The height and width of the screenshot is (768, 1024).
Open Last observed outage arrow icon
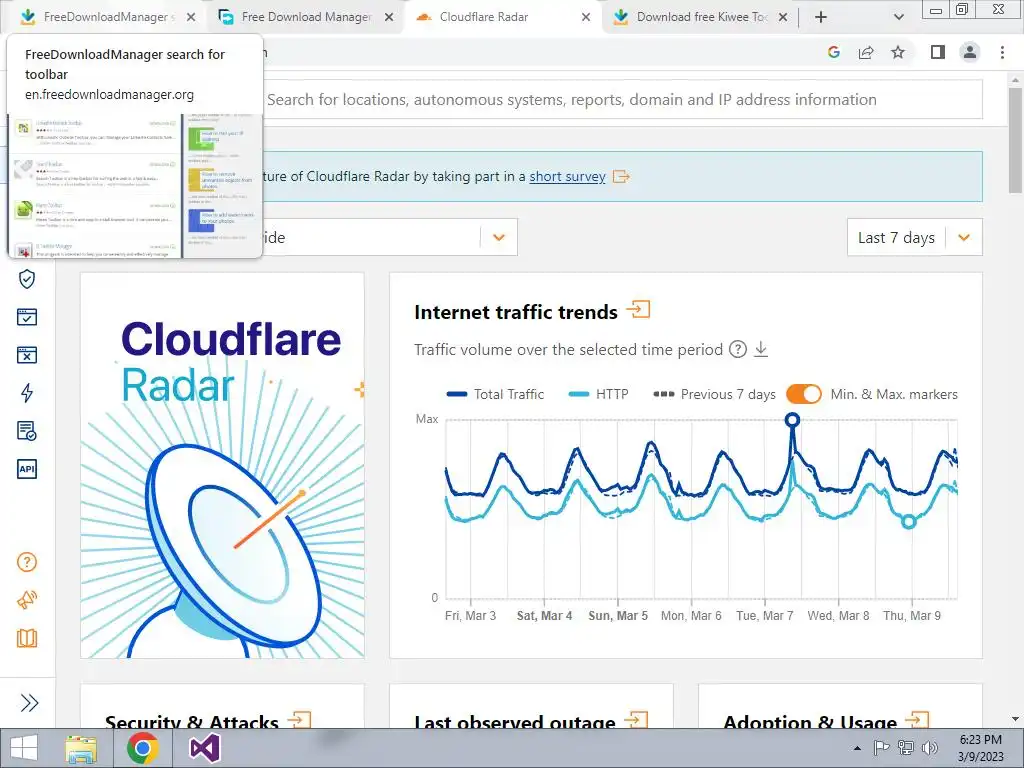click(636, 720)
